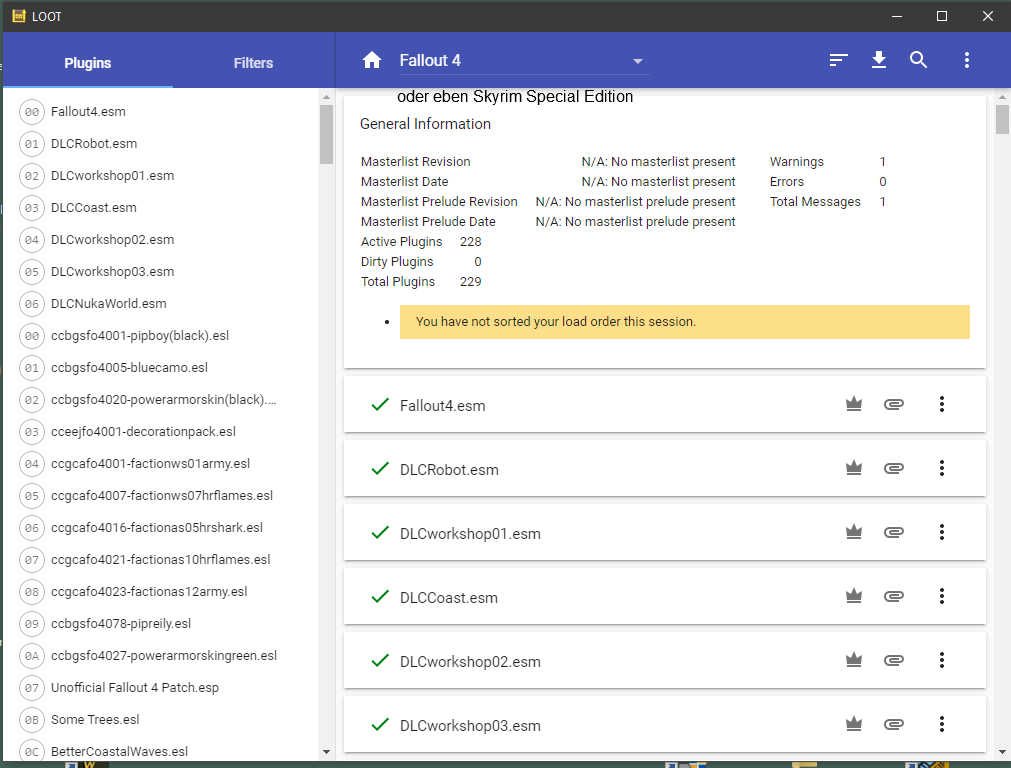Select Some Trees.esl in plugin list

(x=95, y=720)
